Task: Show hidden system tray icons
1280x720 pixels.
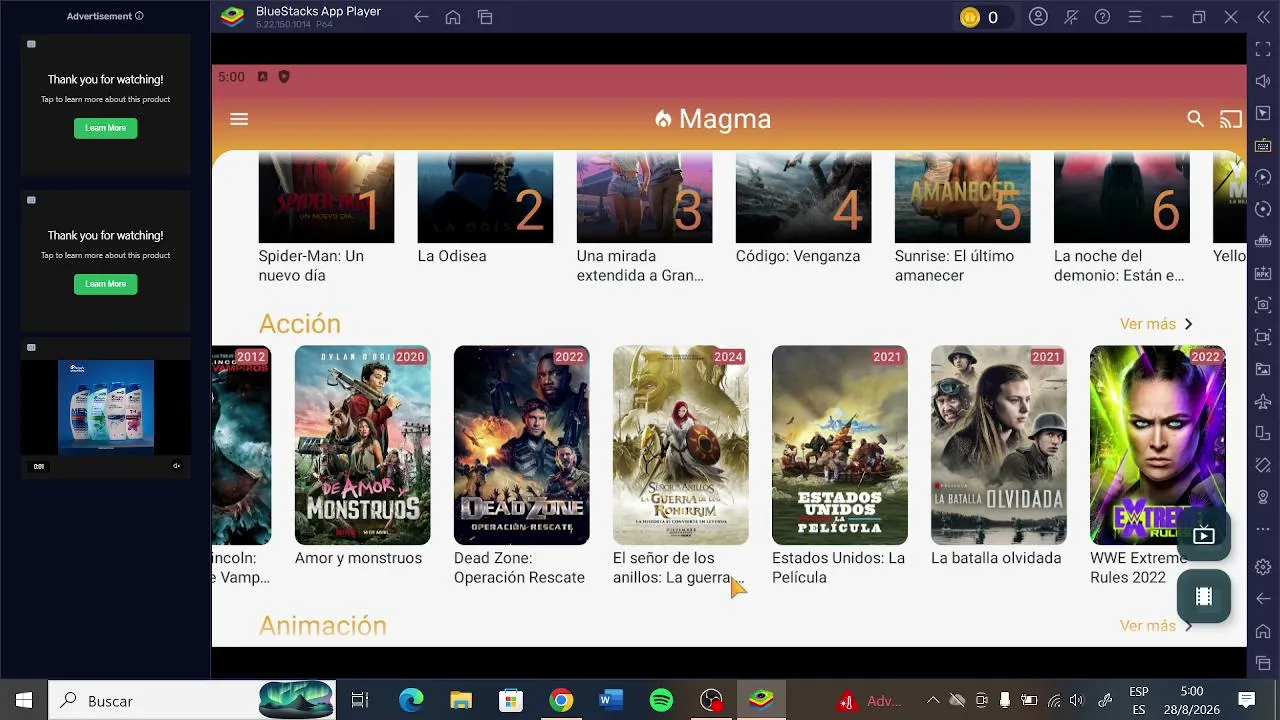Action: 933,700
